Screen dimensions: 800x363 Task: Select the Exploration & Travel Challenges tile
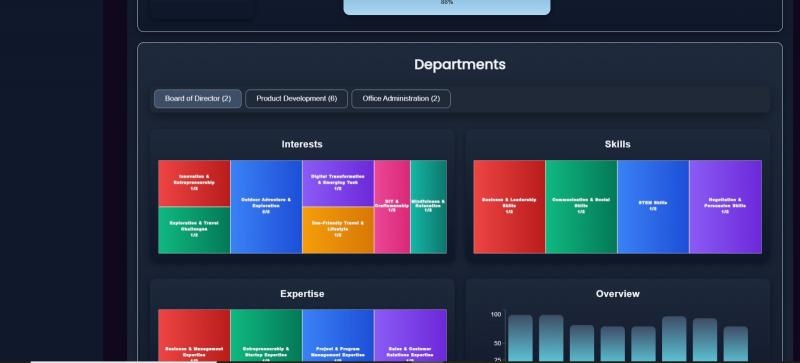point(194,230)
